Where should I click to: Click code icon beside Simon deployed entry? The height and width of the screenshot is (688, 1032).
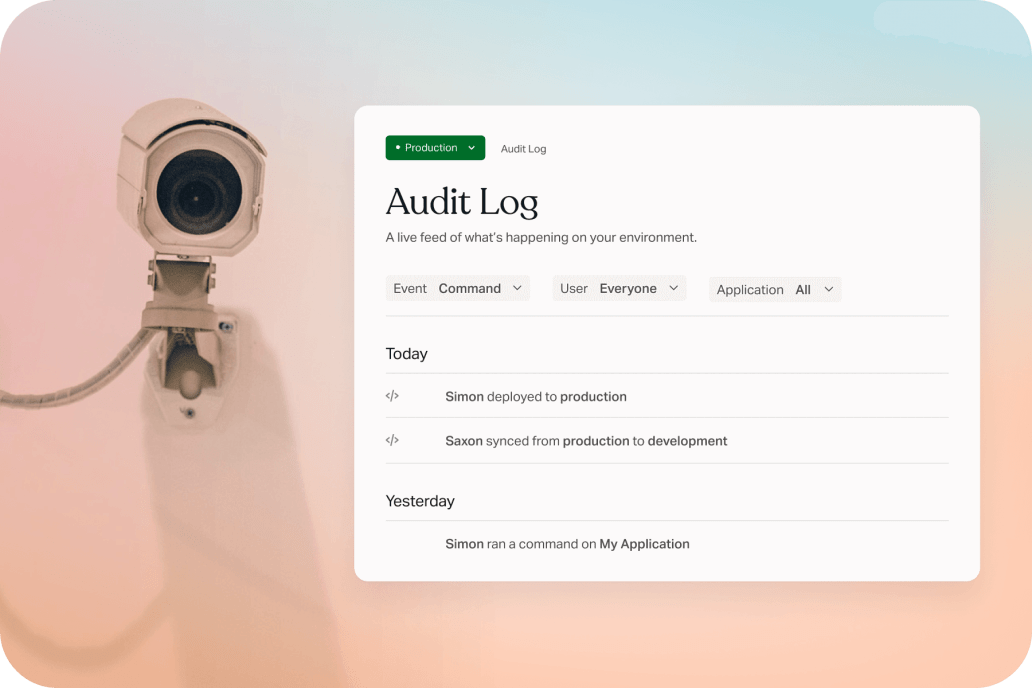tap(392, 396)
